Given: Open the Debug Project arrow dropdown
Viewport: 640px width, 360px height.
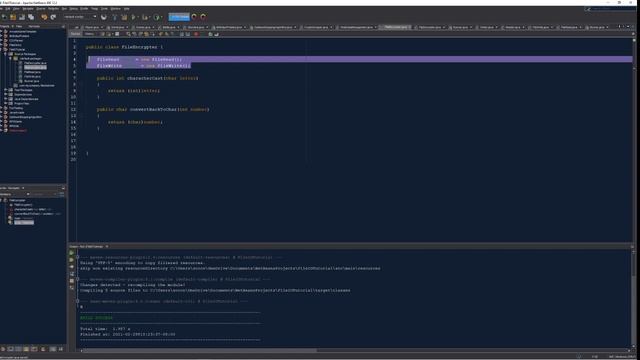Looking at the screenshot, I should (149, 17).
